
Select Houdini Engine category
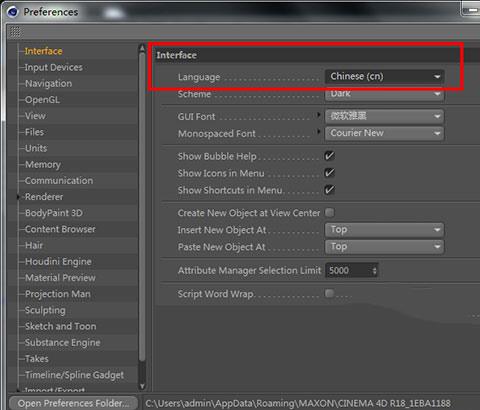58,262
